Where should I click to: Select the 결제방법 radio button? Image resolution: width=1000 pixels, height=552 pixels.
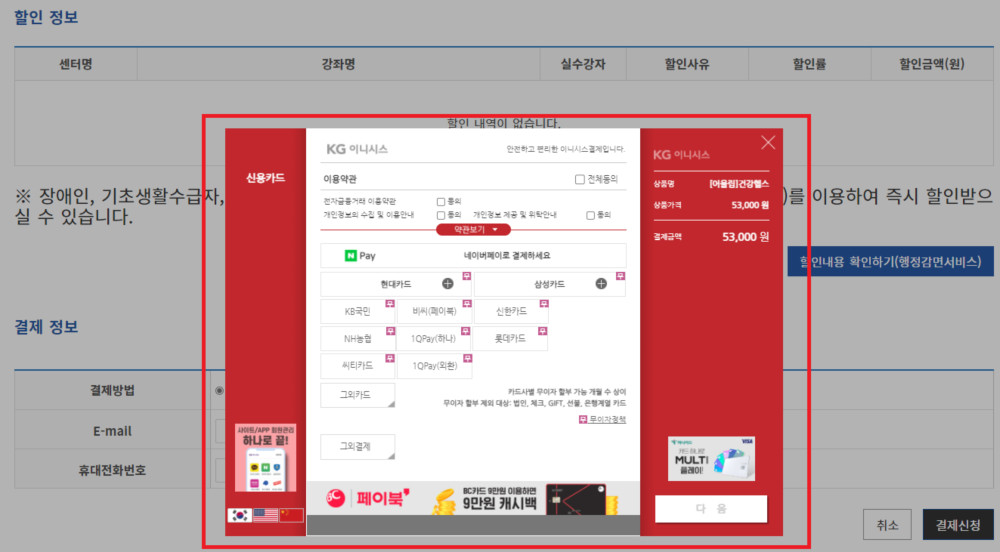(219, 391)
